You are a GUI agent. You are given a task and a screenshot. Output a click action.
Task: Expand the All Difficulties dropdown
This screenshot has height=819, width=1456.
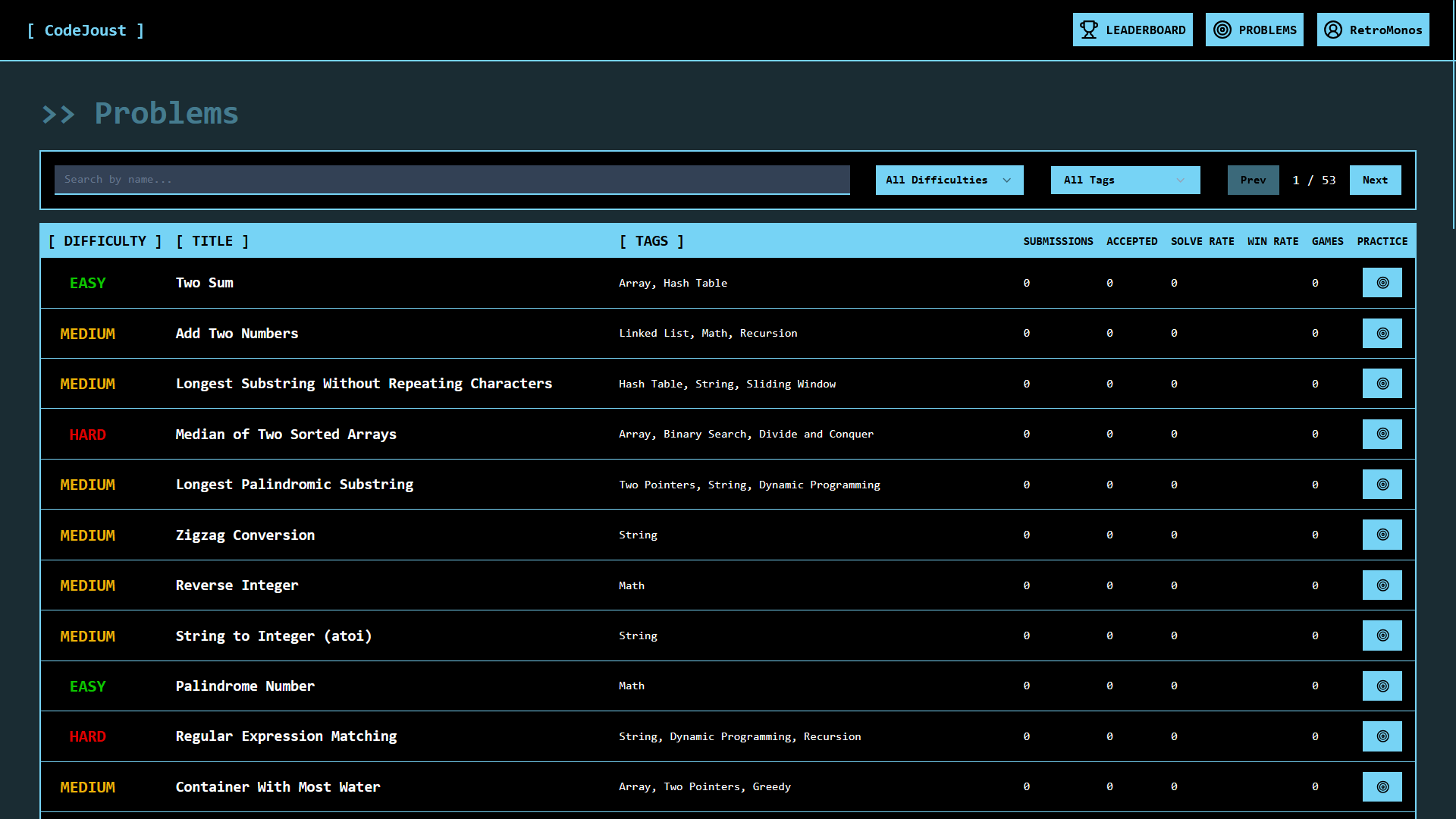(949, 180)
